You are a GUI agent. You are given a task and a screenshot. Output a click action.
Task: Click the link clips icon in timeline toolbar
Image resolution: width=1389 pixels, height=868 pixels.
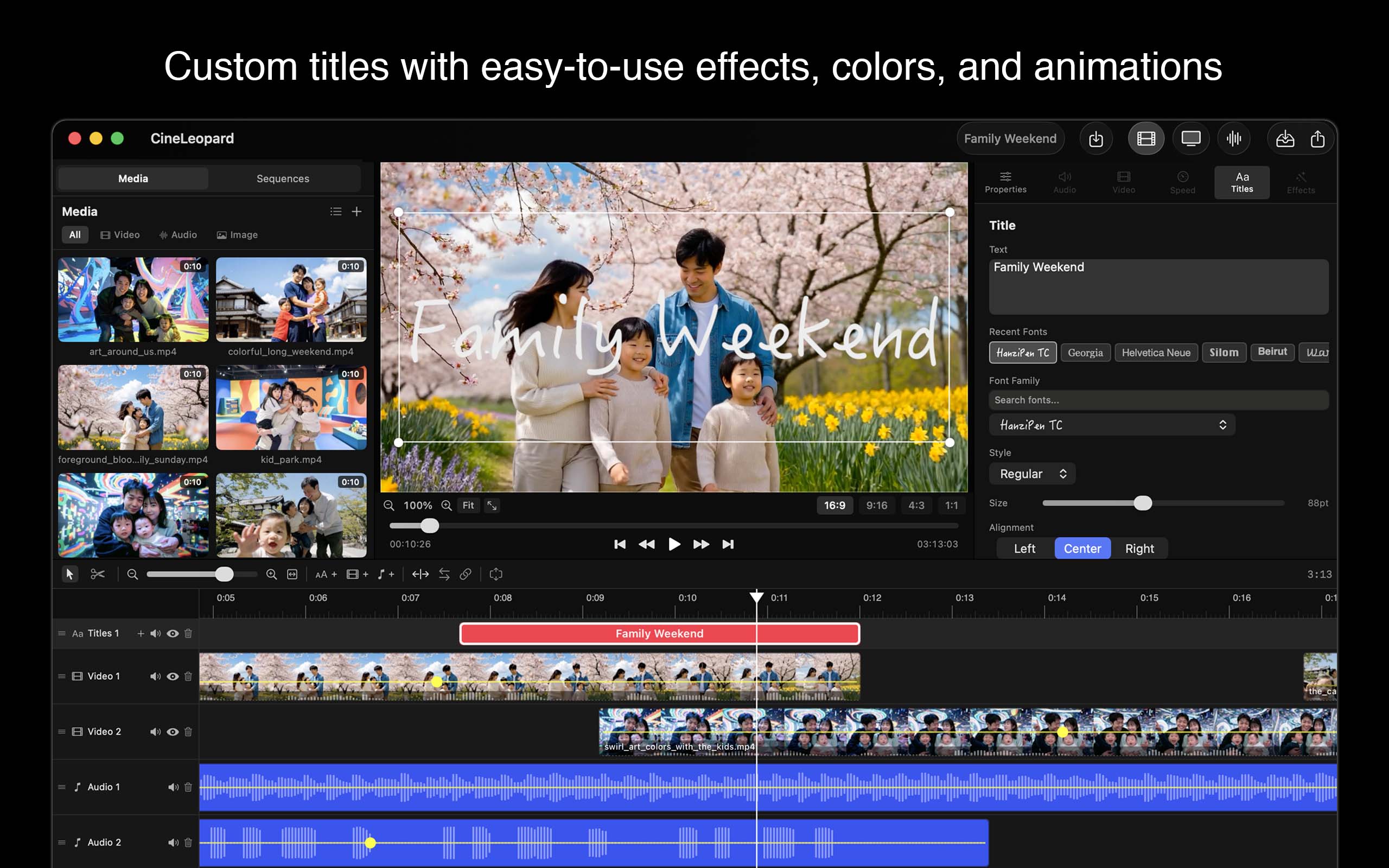point(466,574)
